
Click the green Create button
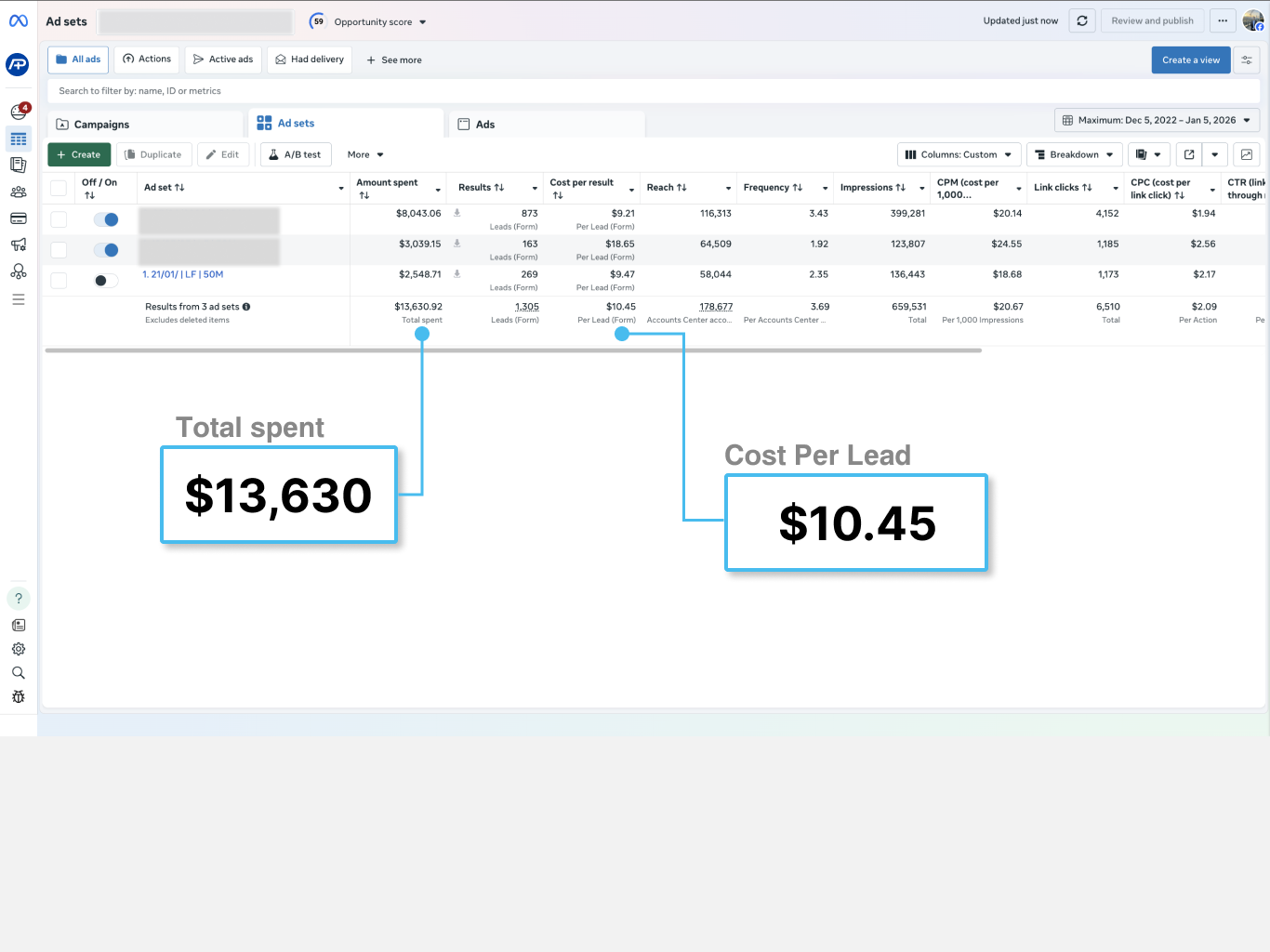coord(79,155)
